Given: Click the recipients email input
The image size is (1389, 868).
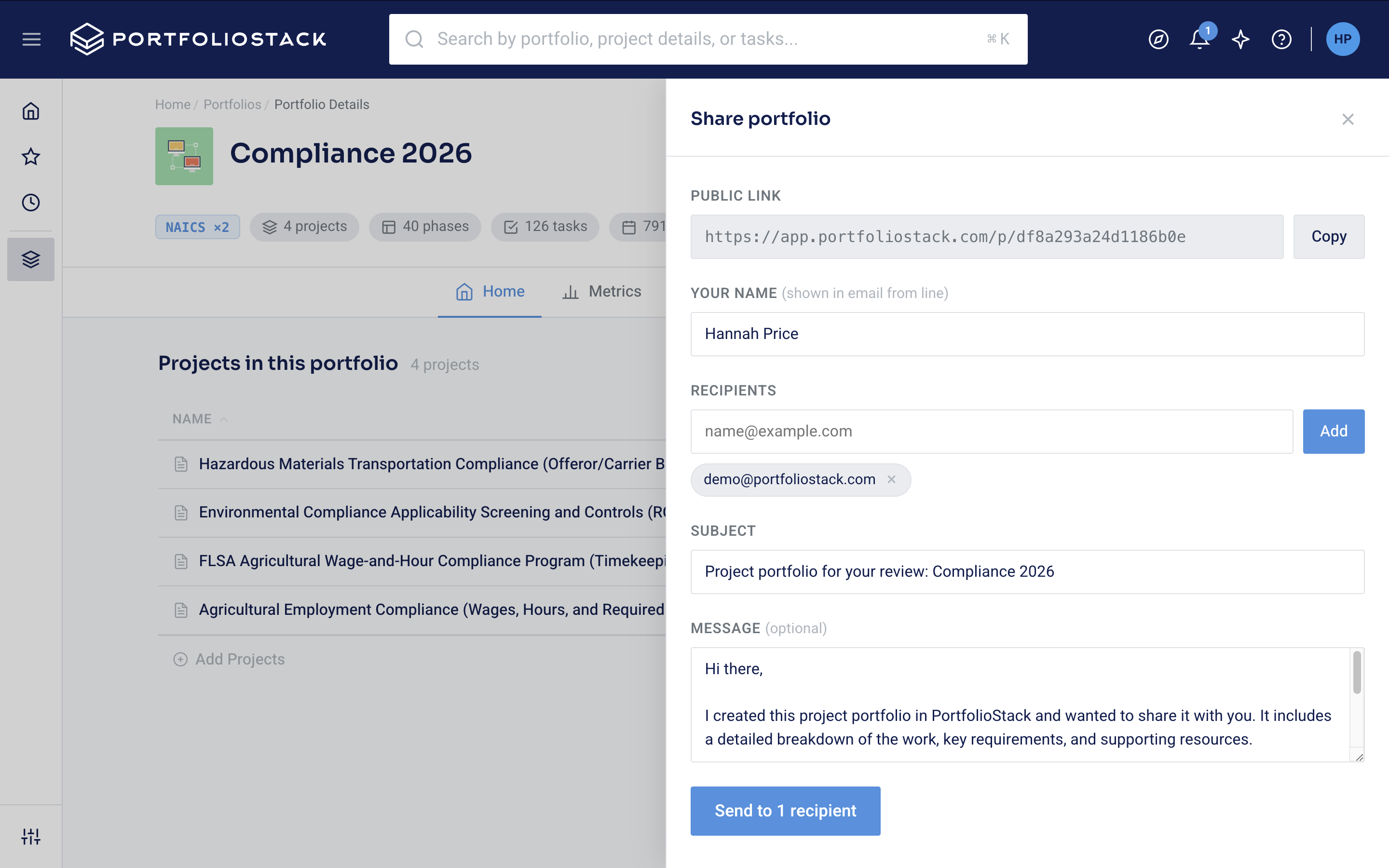Looking at the screenshot, I should (x=991, y=431).
